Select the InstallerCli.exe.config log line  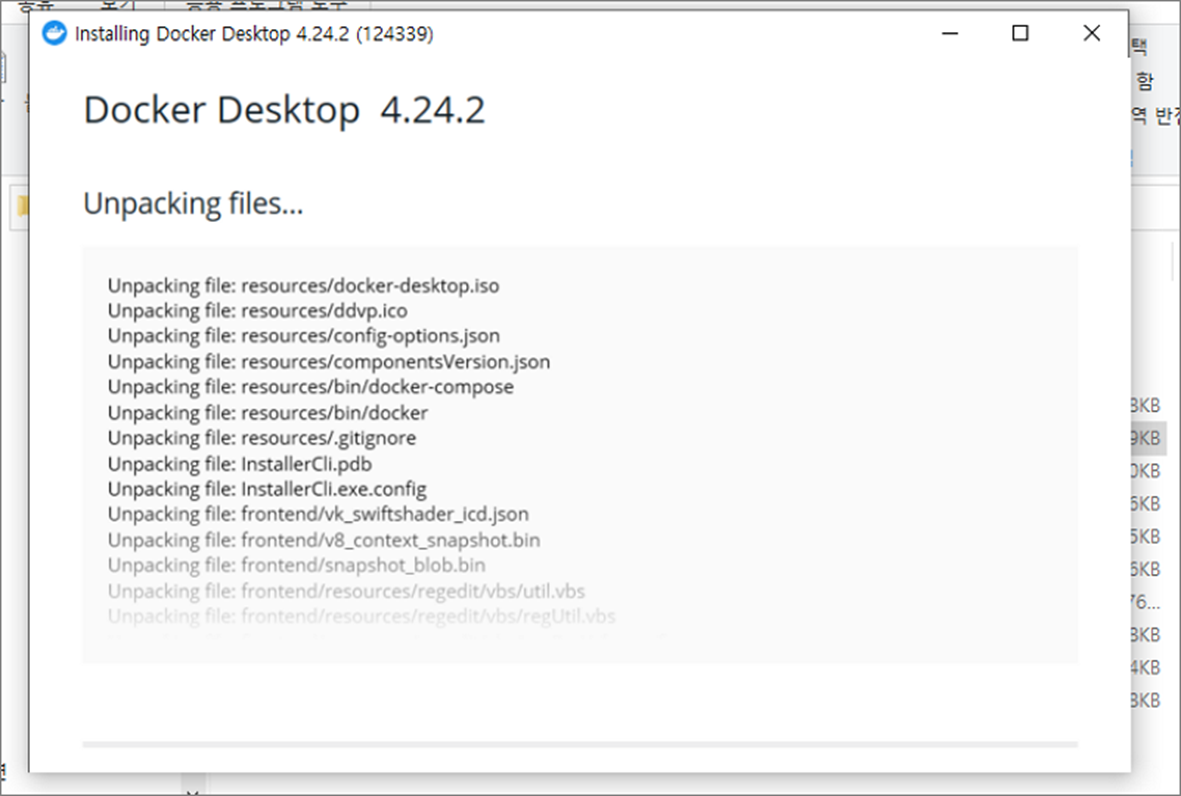click(267, 489)
